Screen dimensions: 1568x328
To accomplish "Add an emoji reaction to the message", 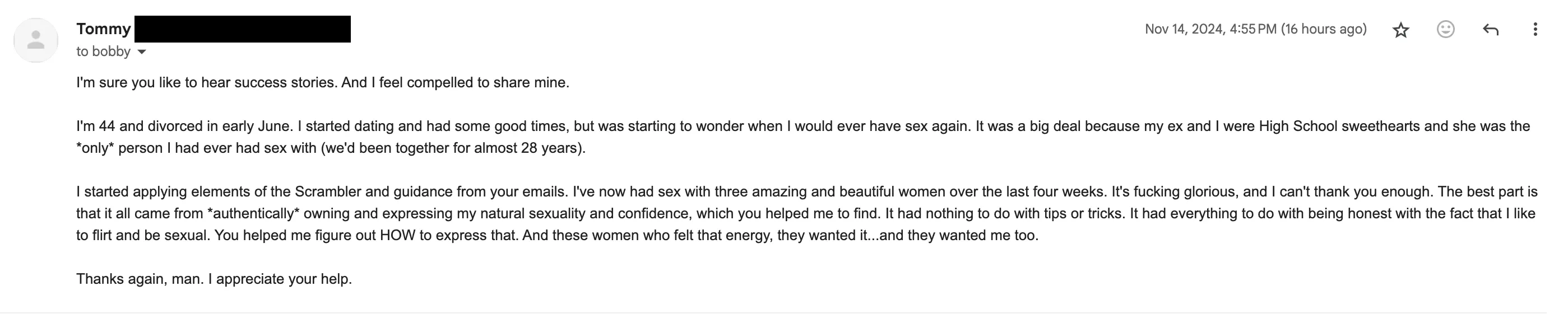I will coord(1446,29).
